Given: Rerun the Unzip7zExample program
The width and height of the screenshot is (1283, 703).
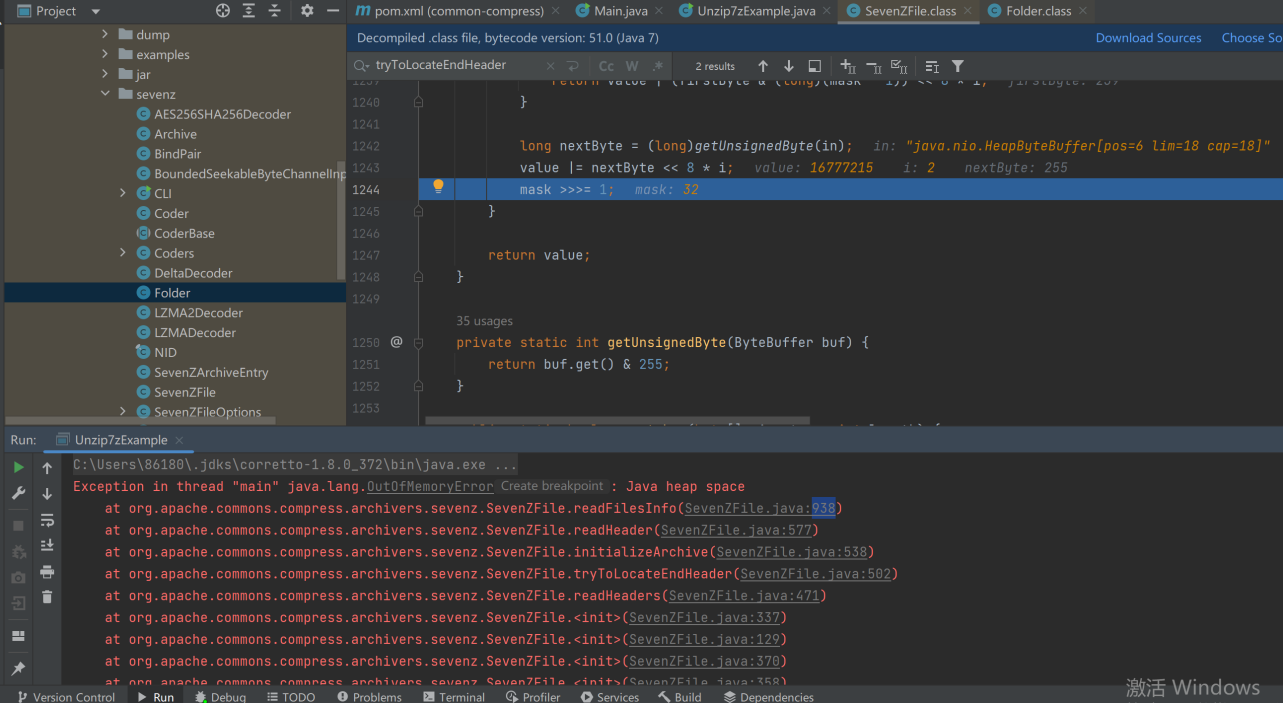Looking at the screenshot, I should (18, 466).
